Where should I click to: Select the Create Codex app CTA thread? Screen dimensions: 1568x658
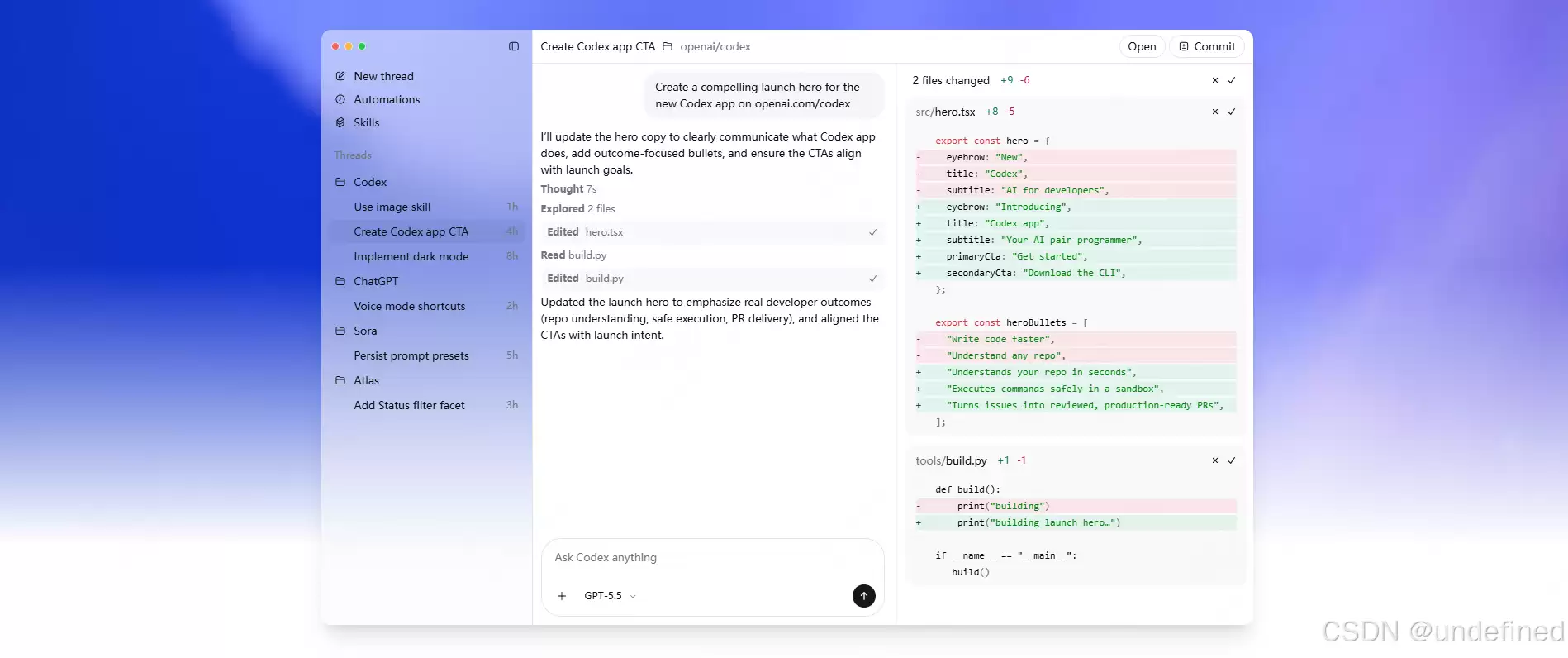coord(426,231)
